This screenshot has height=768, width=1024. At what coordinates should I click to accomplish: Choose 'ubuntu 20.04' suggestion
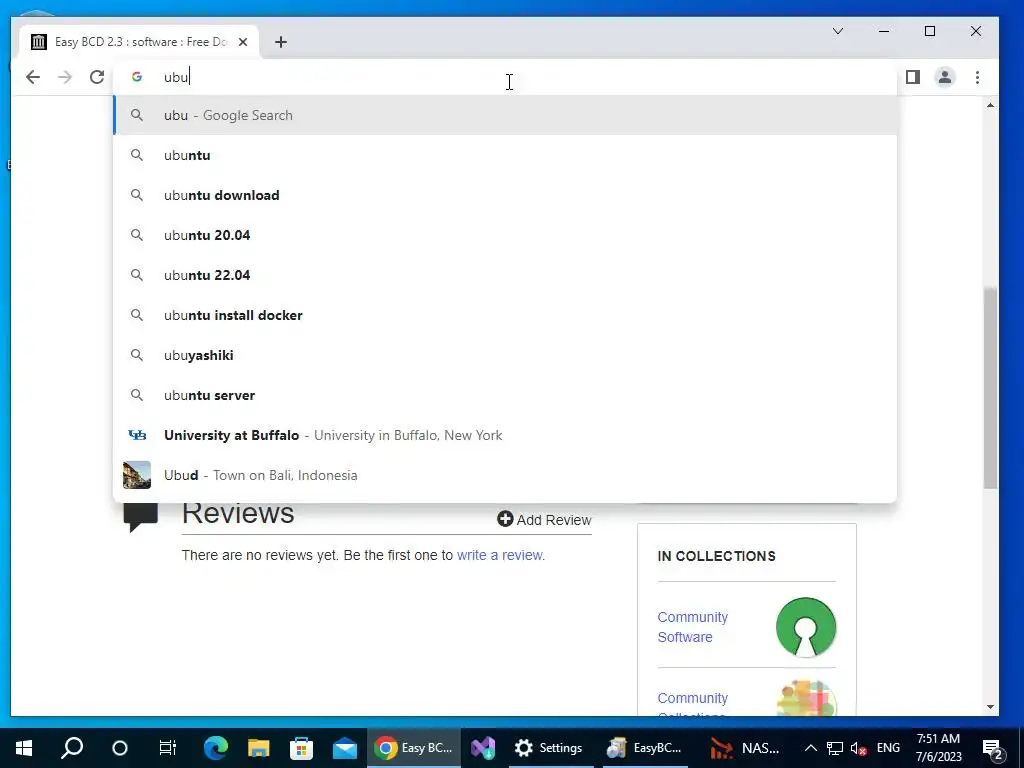pos(505,235)
